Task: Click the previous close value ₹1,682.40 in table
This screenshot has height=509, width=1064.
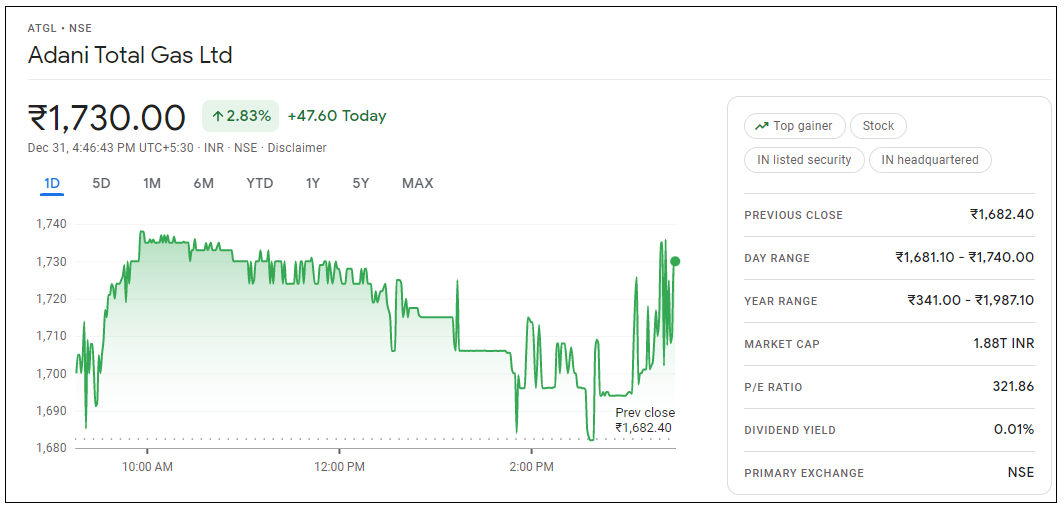Action: [x=1002, y=214]
